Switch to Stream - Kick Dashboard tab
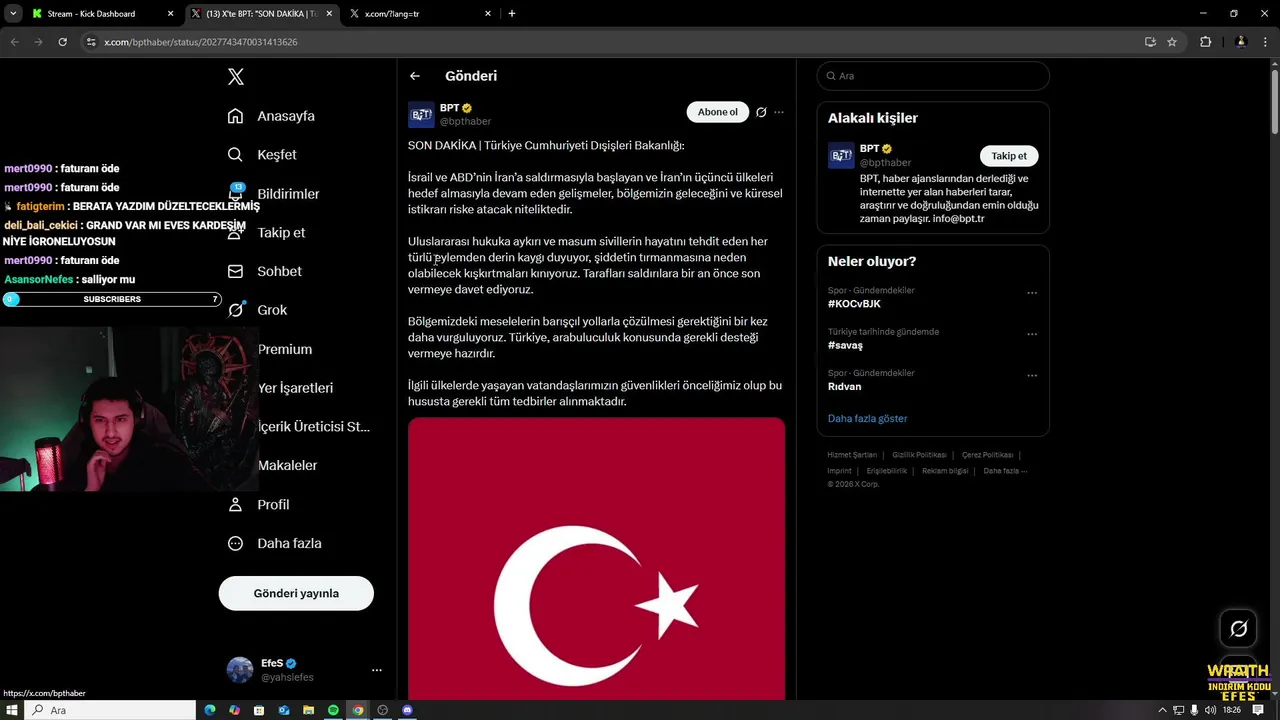Screen dimensions: 1280x720 click(x=100, y=14)
